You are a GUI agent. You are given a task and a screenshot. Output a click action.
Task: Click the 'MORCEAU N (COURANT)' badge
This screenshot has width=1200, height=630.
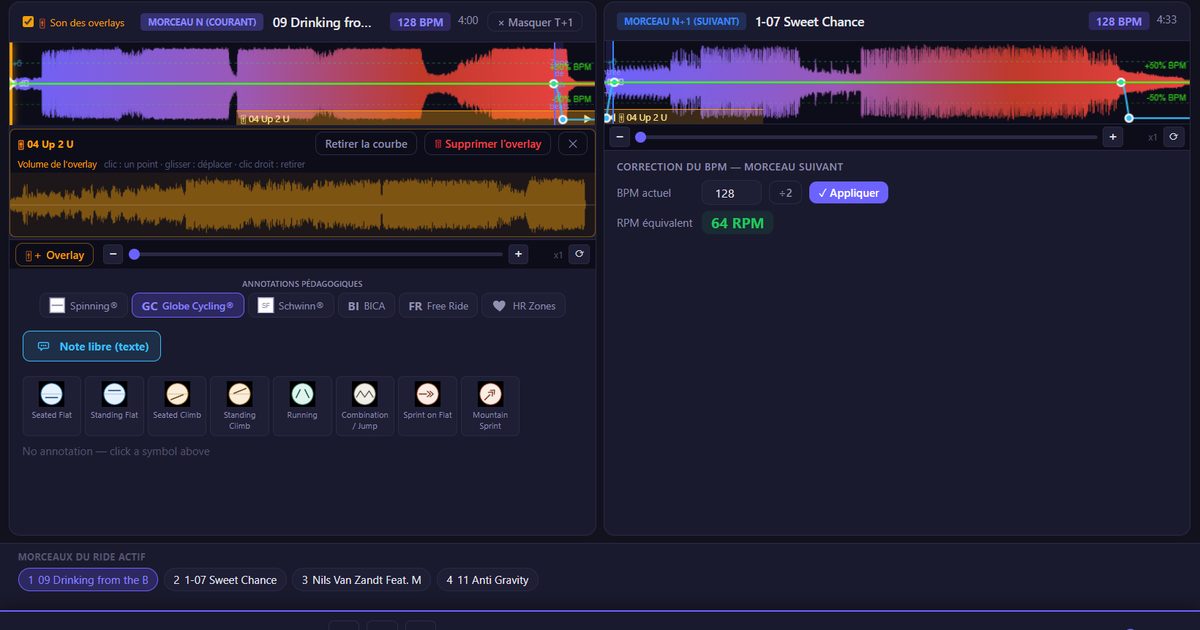pyautogui.click(x=202, y=22)
